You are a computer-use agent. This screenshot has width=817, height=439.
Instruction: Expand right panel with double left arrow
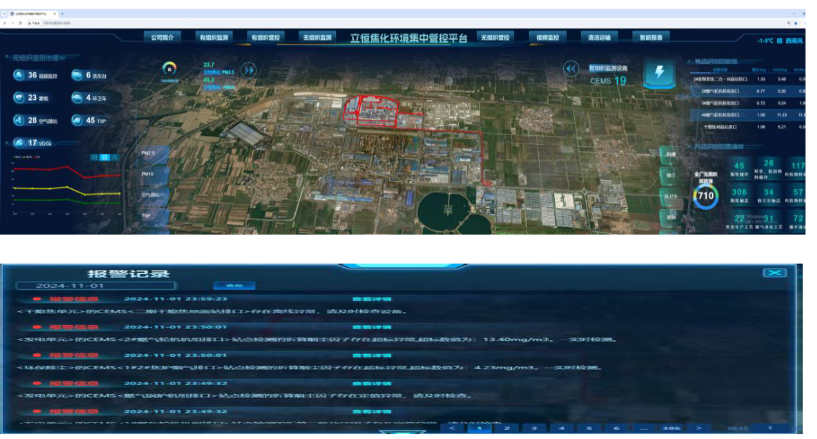[571, 69]
